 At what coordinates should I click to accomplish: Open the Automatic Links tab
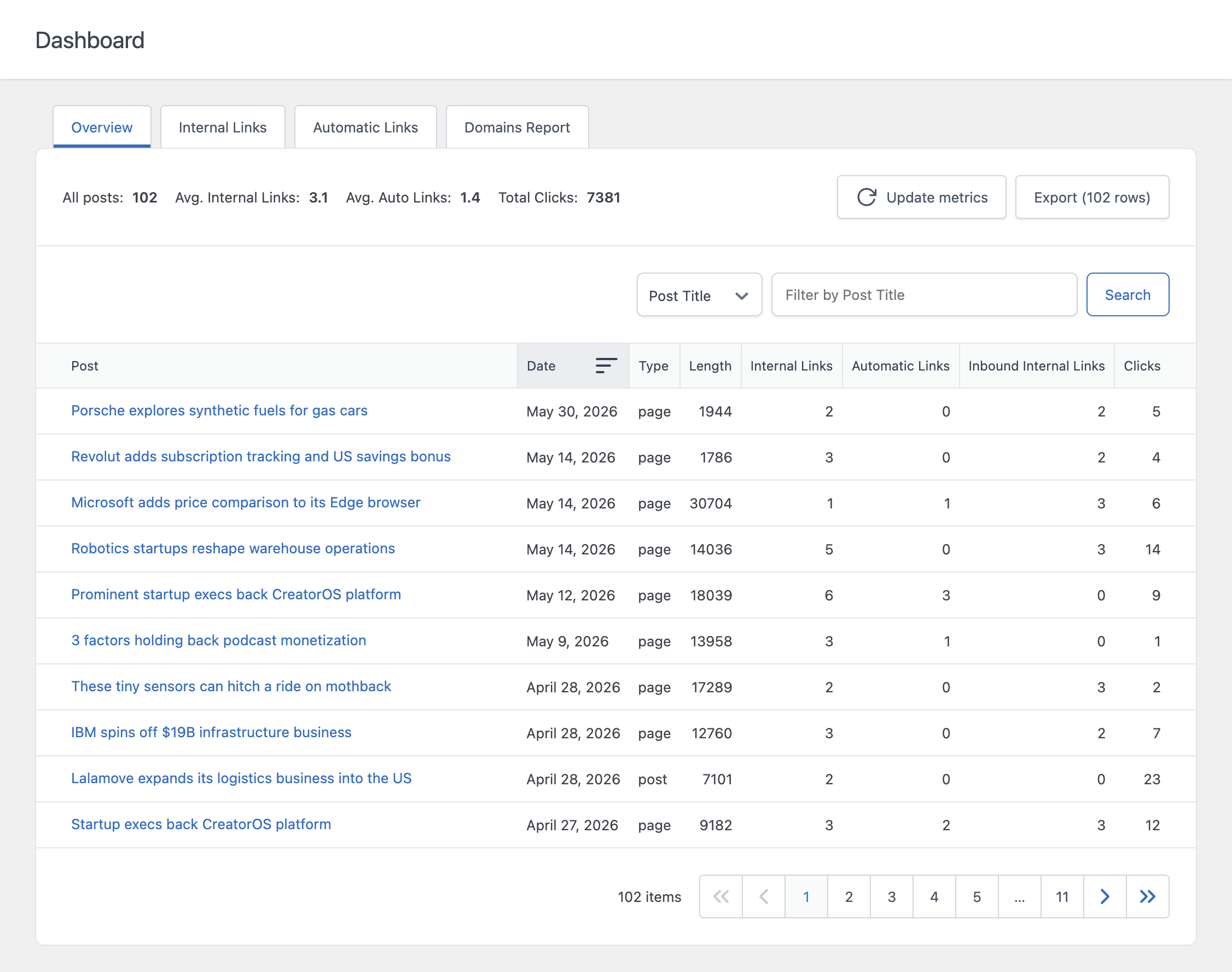[x=365, y=127]
